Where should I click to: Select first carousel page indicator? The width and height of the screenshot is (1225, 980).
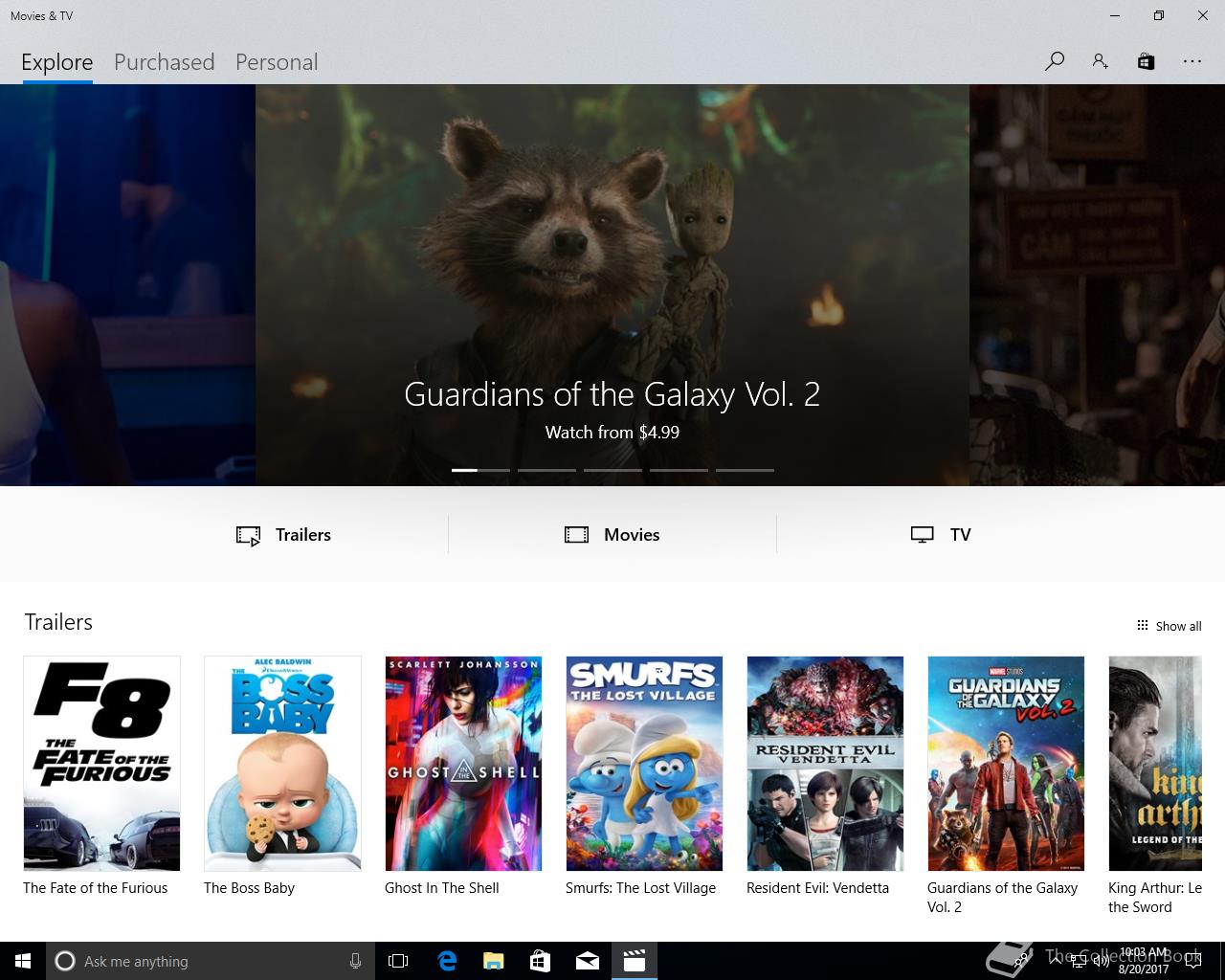[480, 470]
